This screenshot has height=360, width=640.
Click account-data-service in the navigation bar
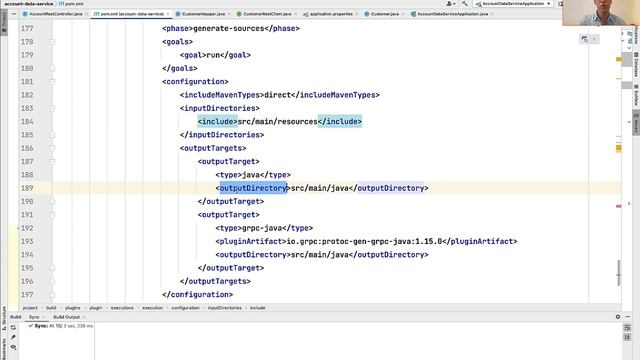28,4
